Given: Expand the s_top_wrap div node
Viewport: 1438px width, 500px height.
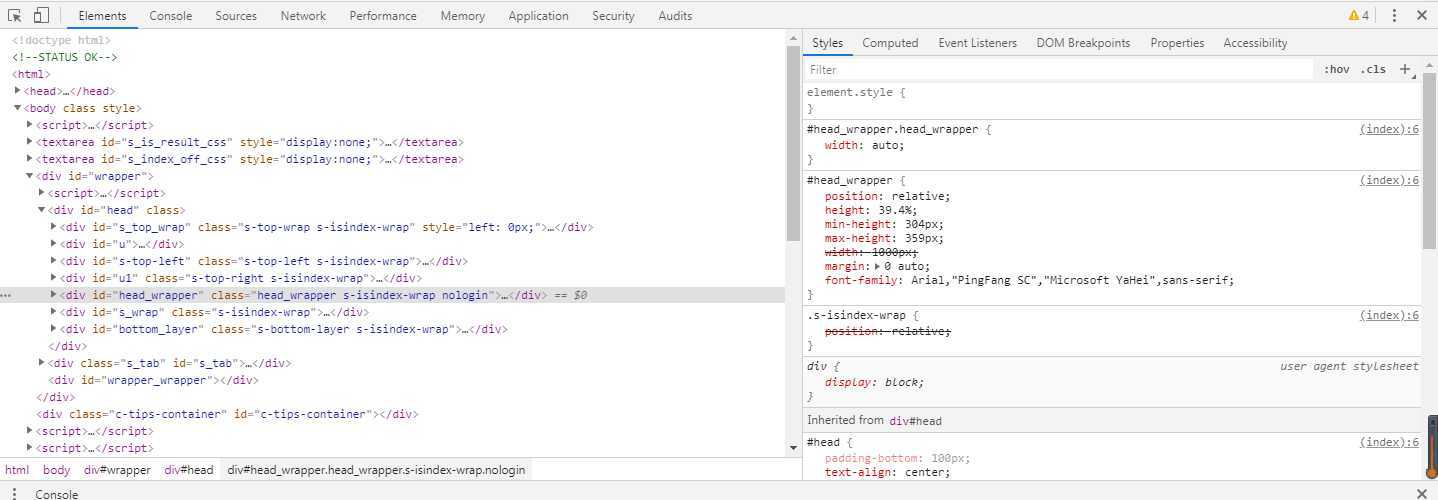Looking at the screenshot, I should pos(54,227).
